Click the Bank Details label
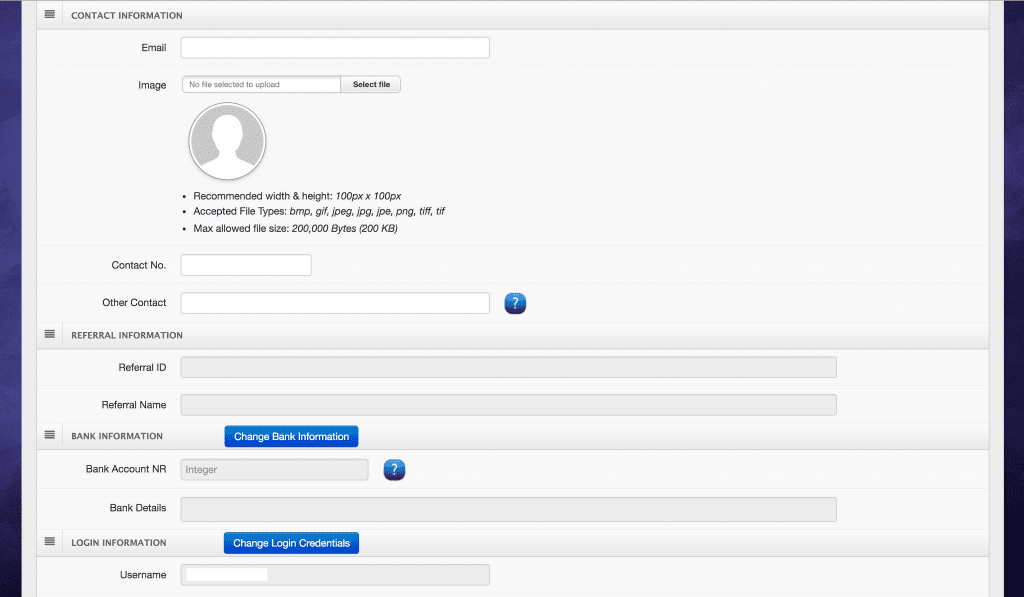The width and height of the screenshot is (1024, 597). point(138,508)
